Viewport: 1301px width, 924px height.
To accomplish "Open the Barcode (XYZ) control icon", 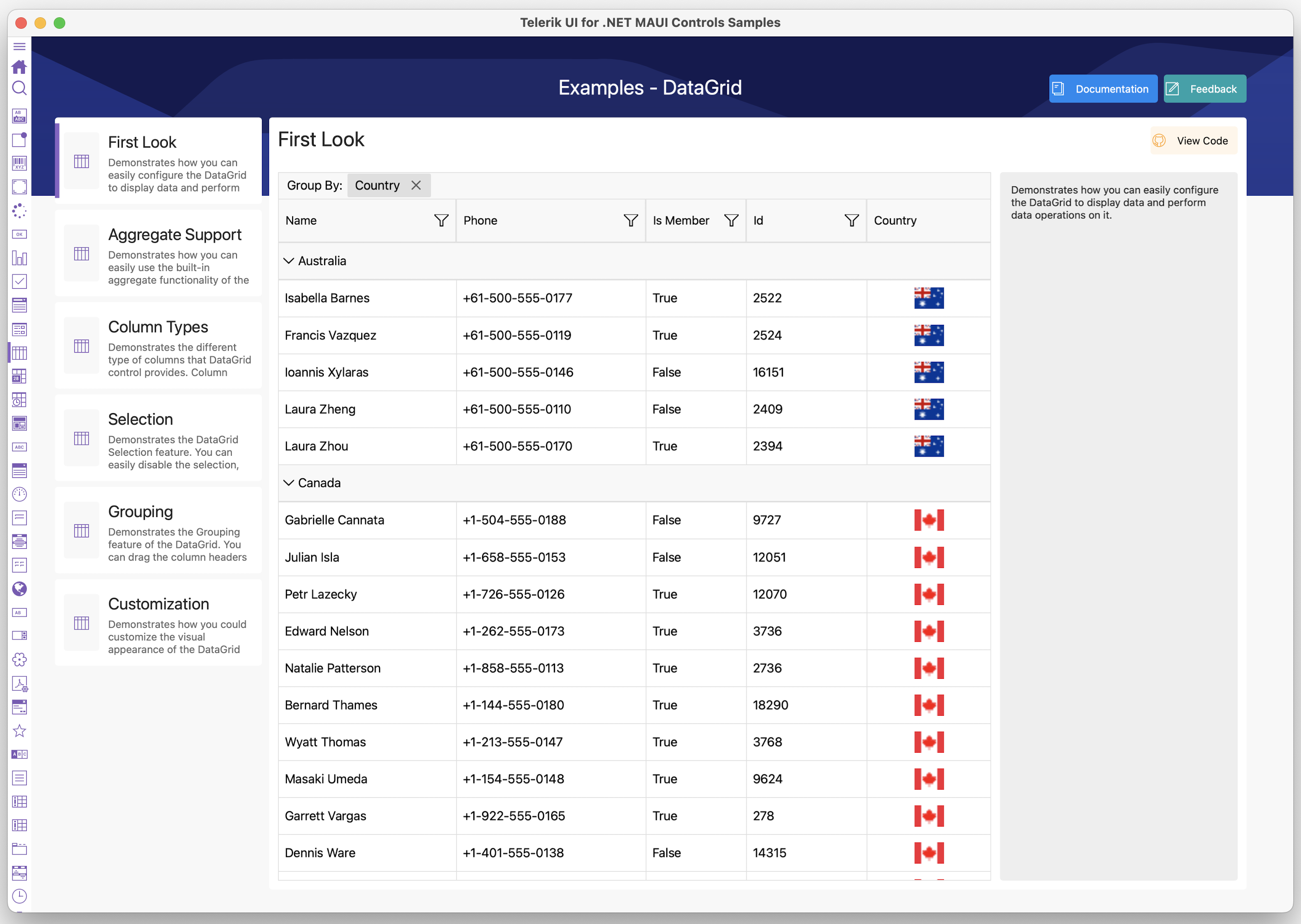I will point(19,163).
